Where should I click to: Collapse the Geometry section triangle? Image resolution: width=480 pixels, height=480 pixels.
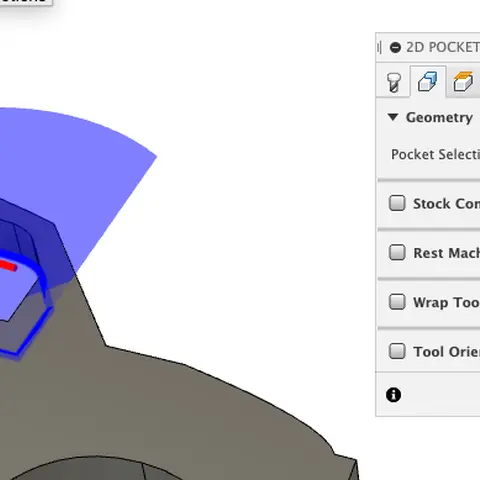393,117
